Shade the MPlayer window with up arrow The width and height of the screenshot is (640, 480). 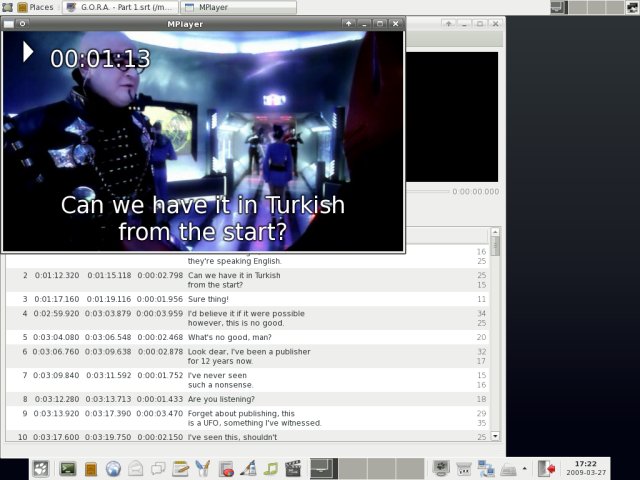pos(348,24)
